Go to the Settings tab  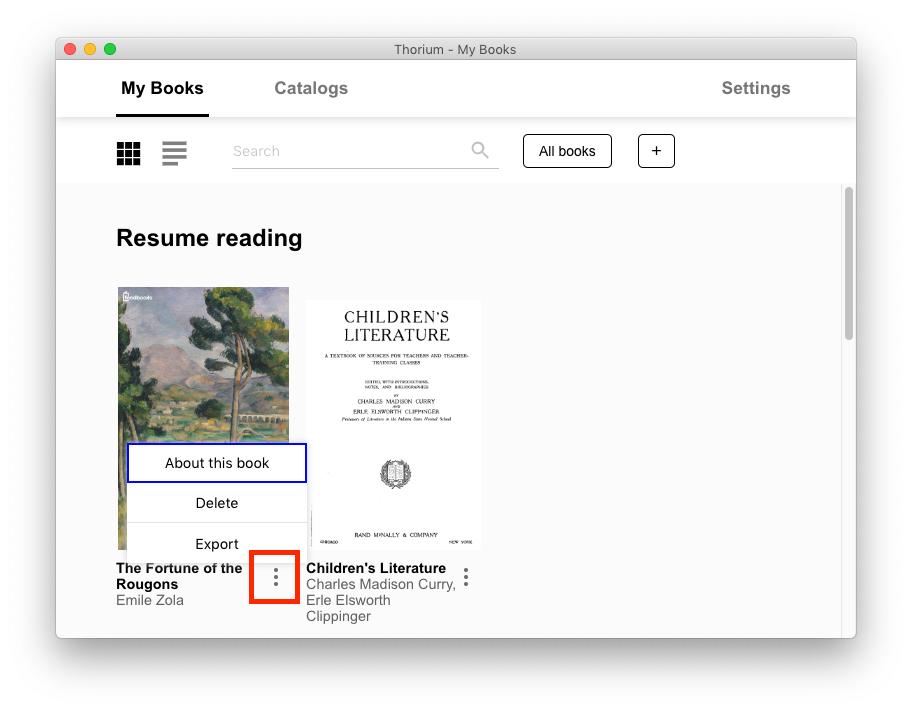(756, 88)
